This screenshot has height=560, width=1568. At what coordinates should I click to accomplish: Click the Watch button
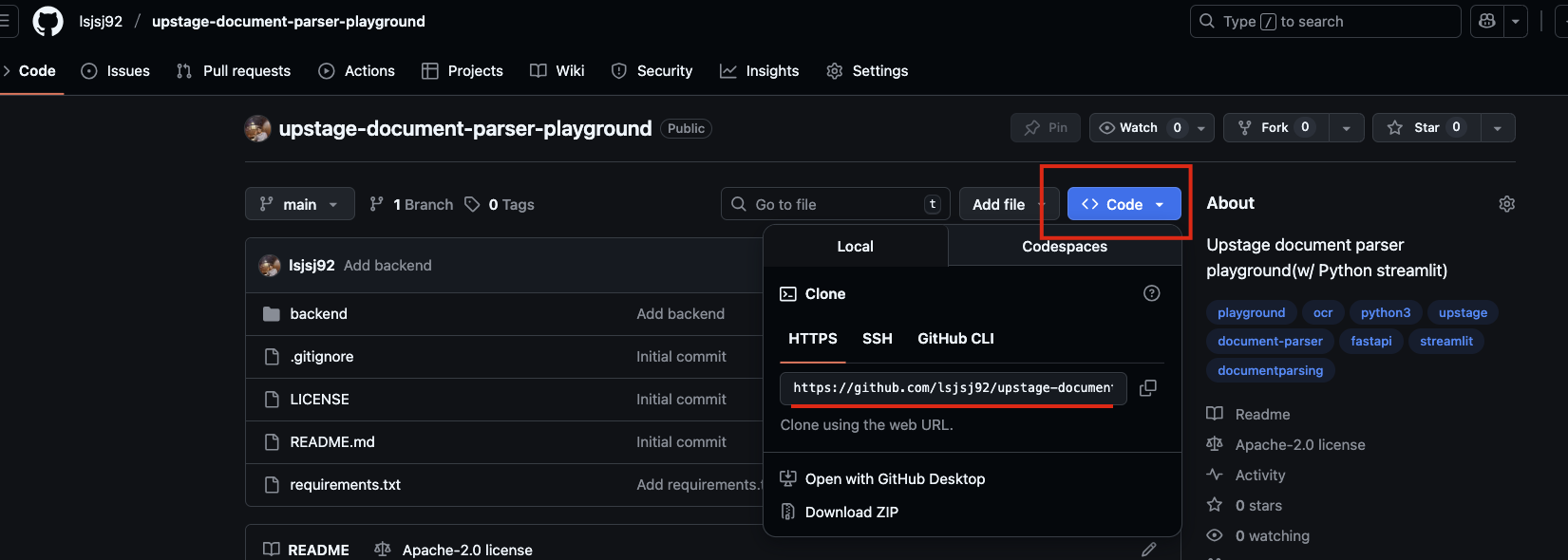coord(1139,127)
